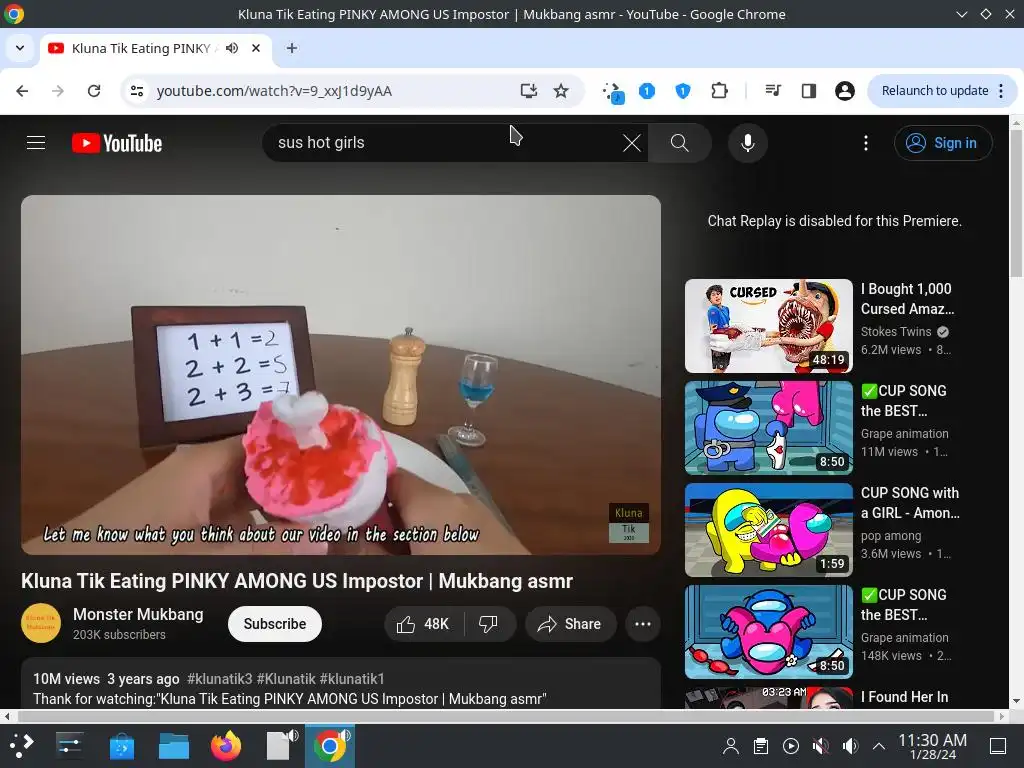This screenshot has height=768, width=1024.
Task: Like the video with thumbs-up 48K
Action: pos(423,624)
